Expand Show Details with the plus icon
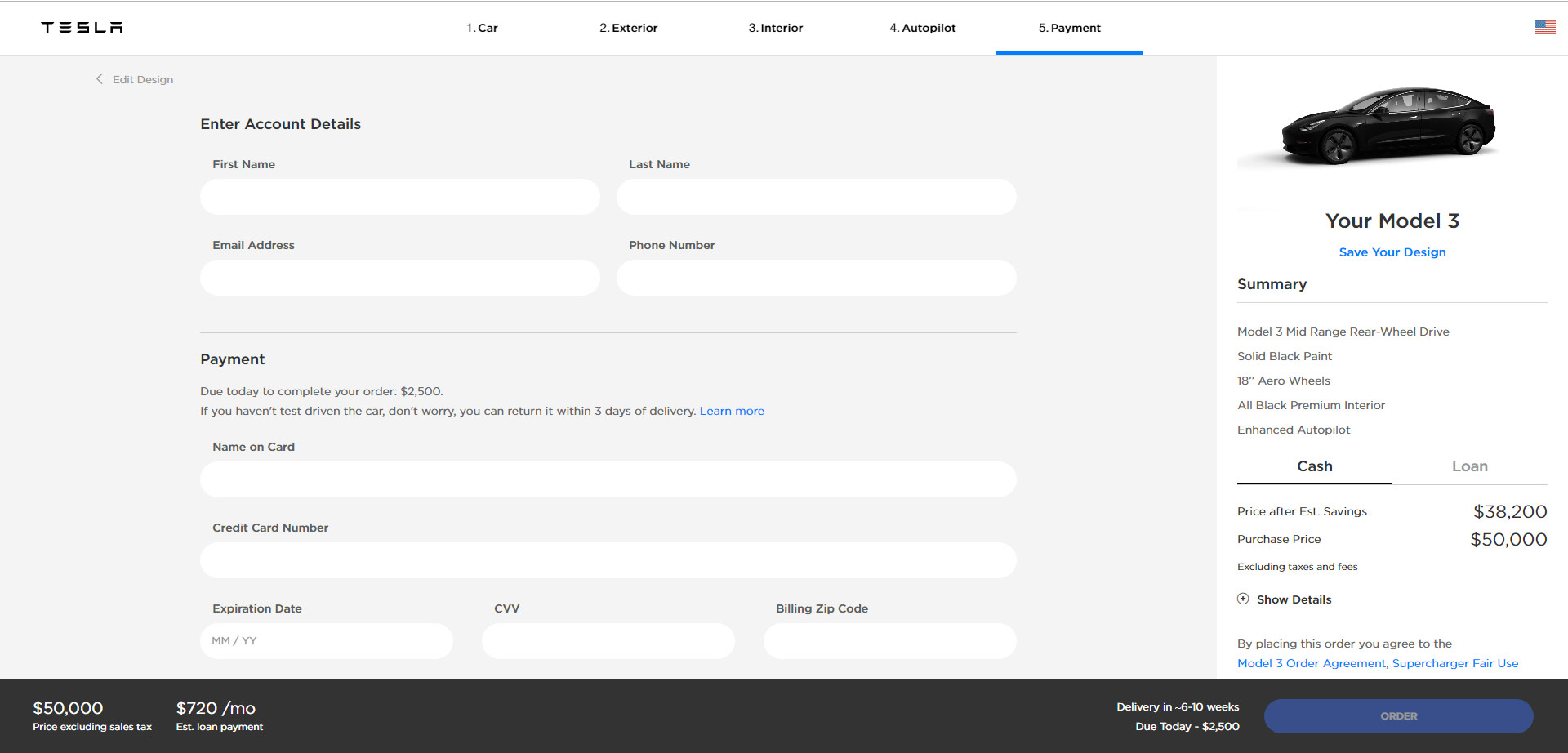 [1243, 599]
